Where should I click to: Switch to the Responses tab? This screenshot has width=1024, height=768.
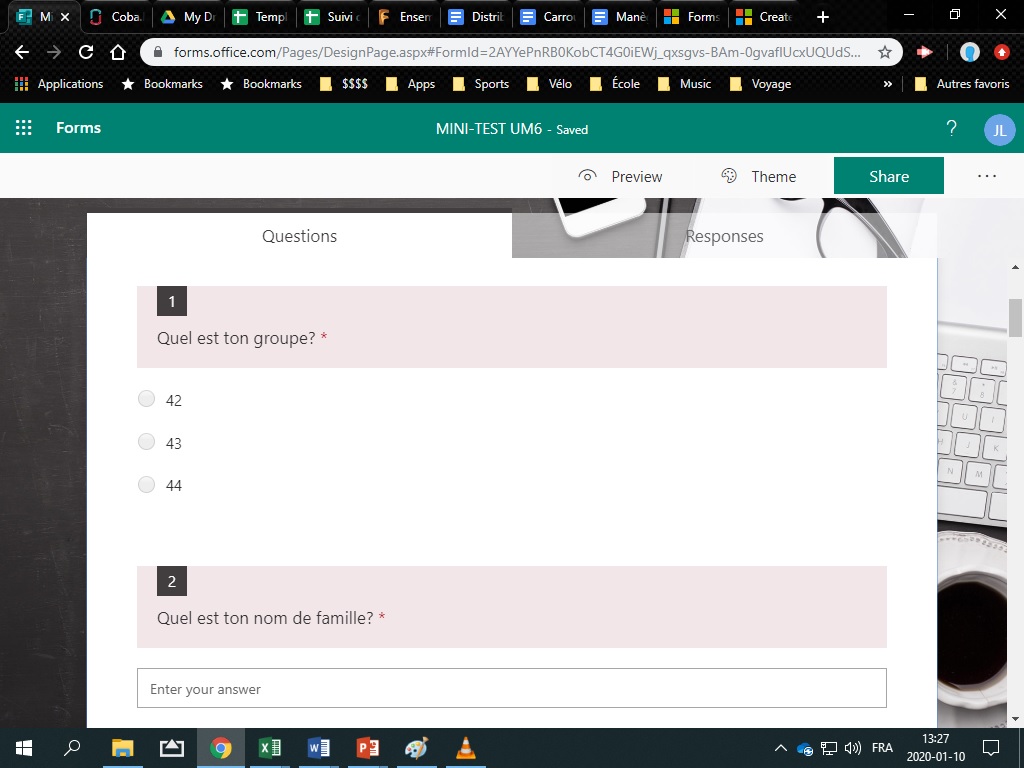tap(724, 236)
